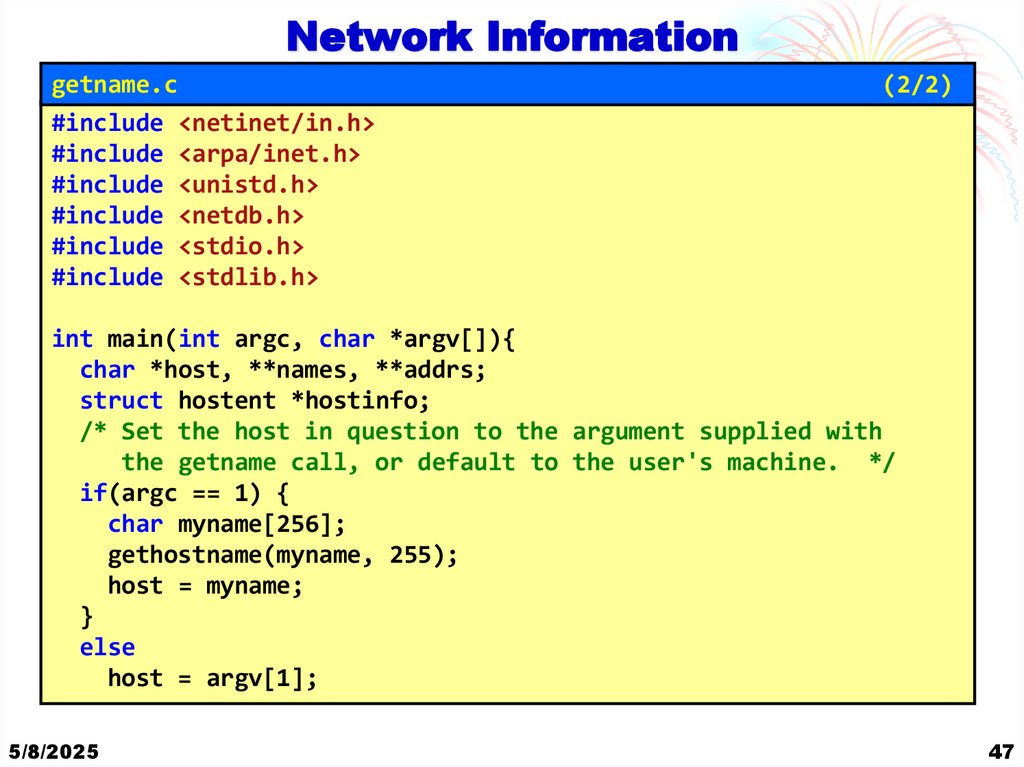Click the date "5/8/2025" in footer
This screenshot has height=767, width=1024.
pyautogui.click(x=54, y=751)
